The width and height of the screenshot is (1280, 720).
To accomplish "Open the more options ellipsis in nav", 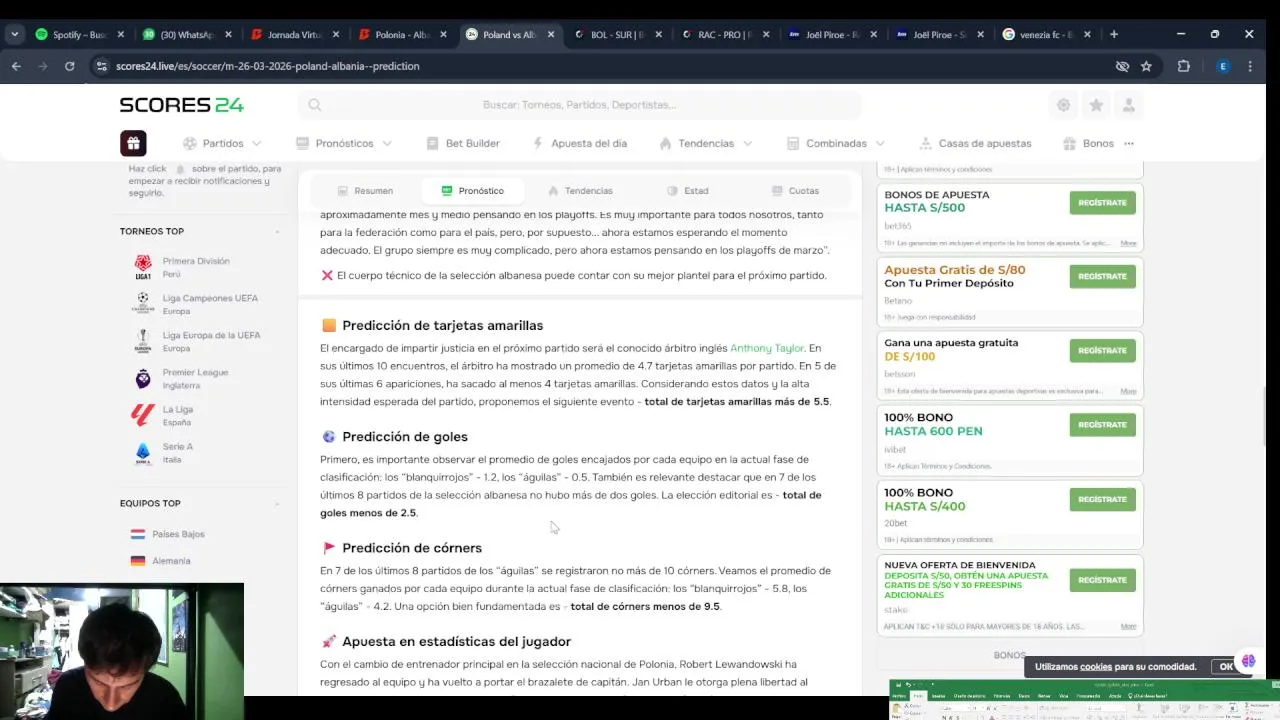I will tap(1129, 143).
